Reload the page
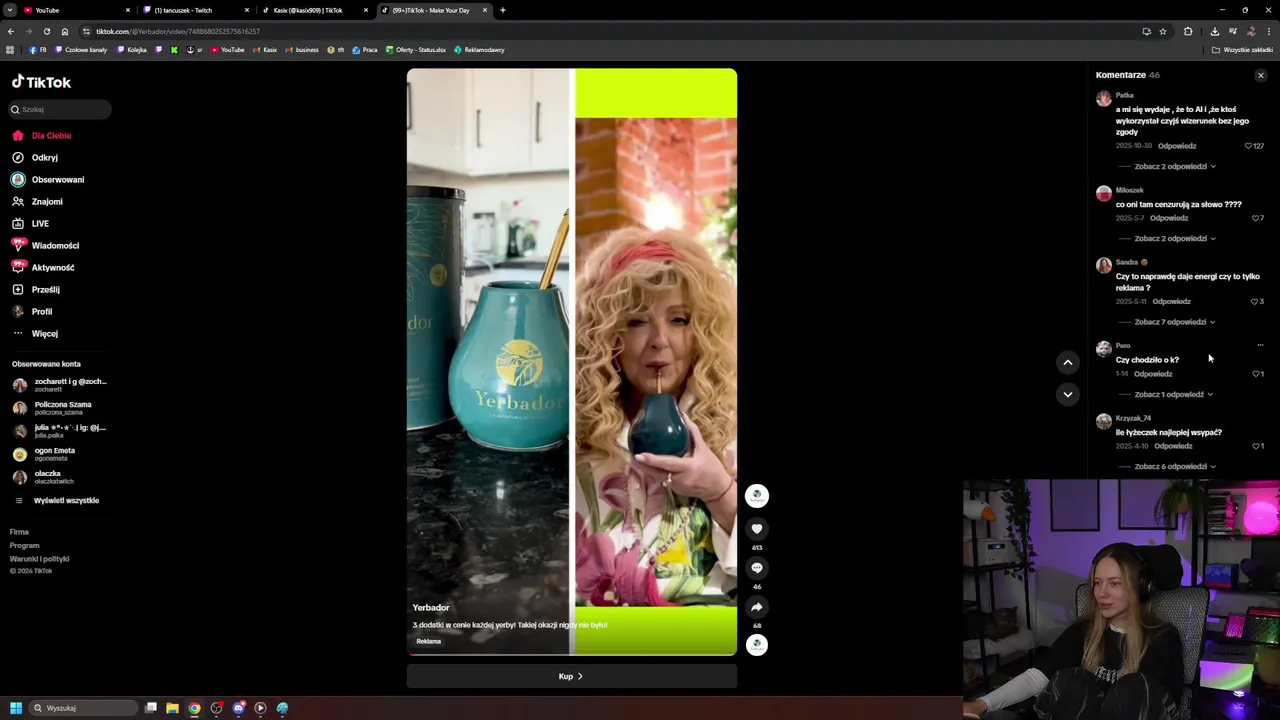 [x=46, y=31]
